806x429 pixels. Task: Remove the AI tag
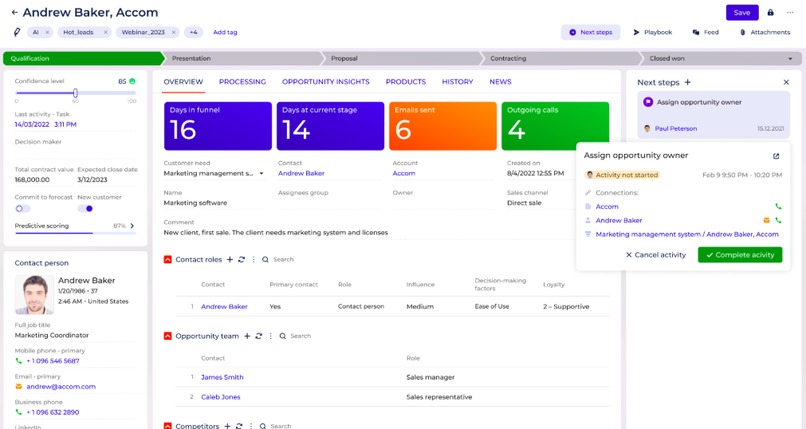point(47,32)
